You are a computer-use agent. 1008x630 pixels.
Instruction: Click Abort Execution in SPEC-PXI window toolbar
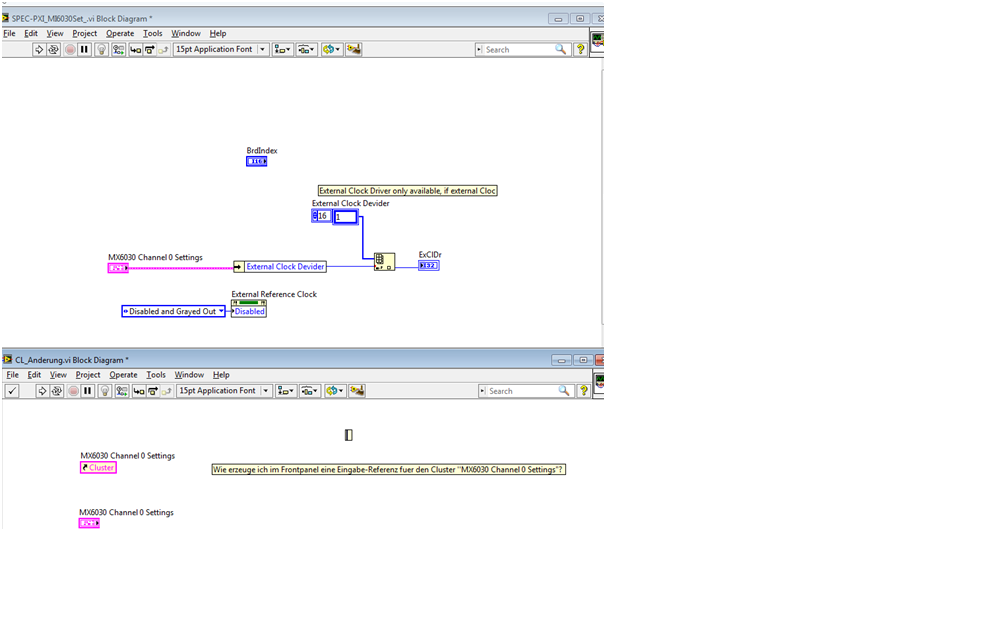70,50
